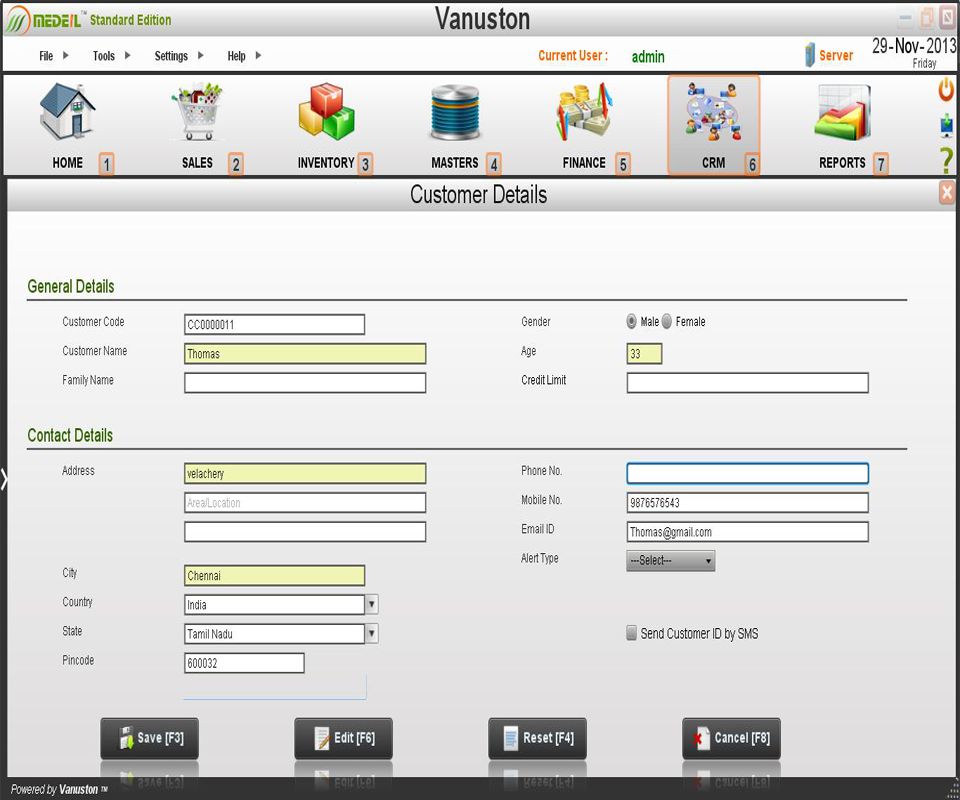
Task: Click the Reset [F4] button
Action: pos(538,738)
